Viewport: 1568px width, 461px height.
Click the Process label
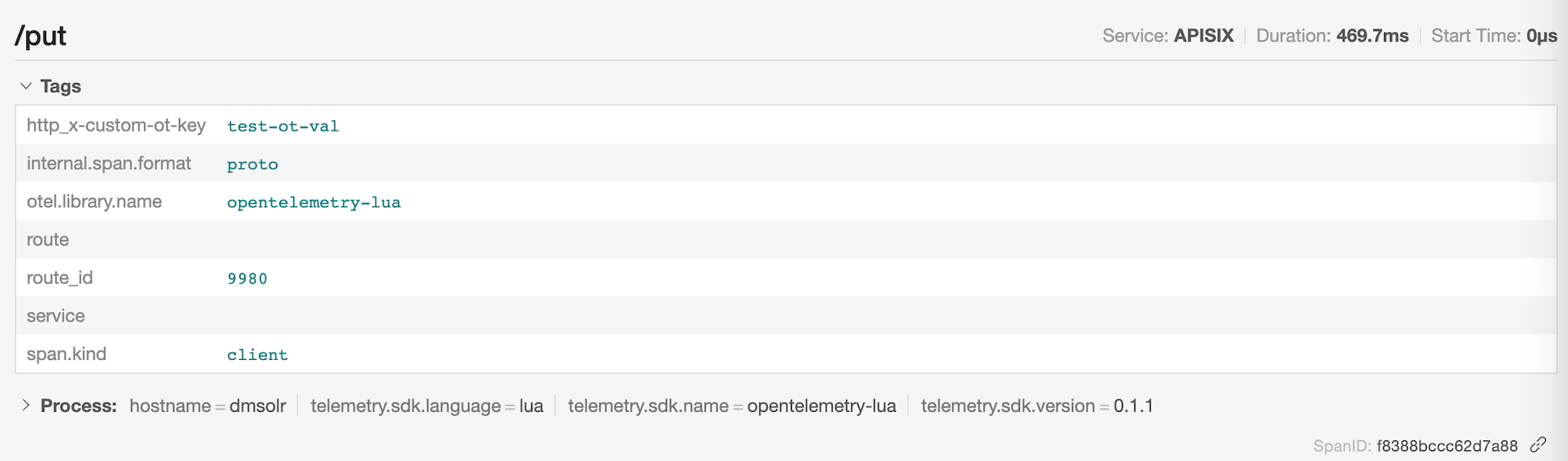pos(78,406)
